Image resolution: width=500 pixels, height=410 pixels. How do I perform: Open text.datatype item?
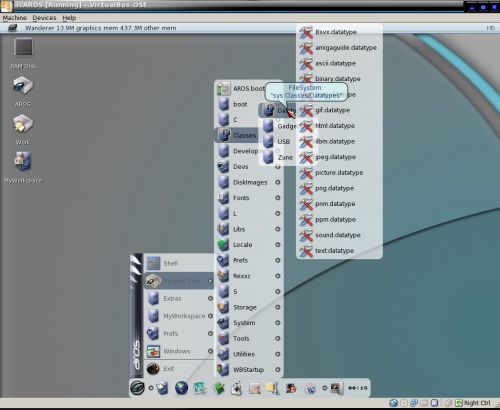click(339, 251)
